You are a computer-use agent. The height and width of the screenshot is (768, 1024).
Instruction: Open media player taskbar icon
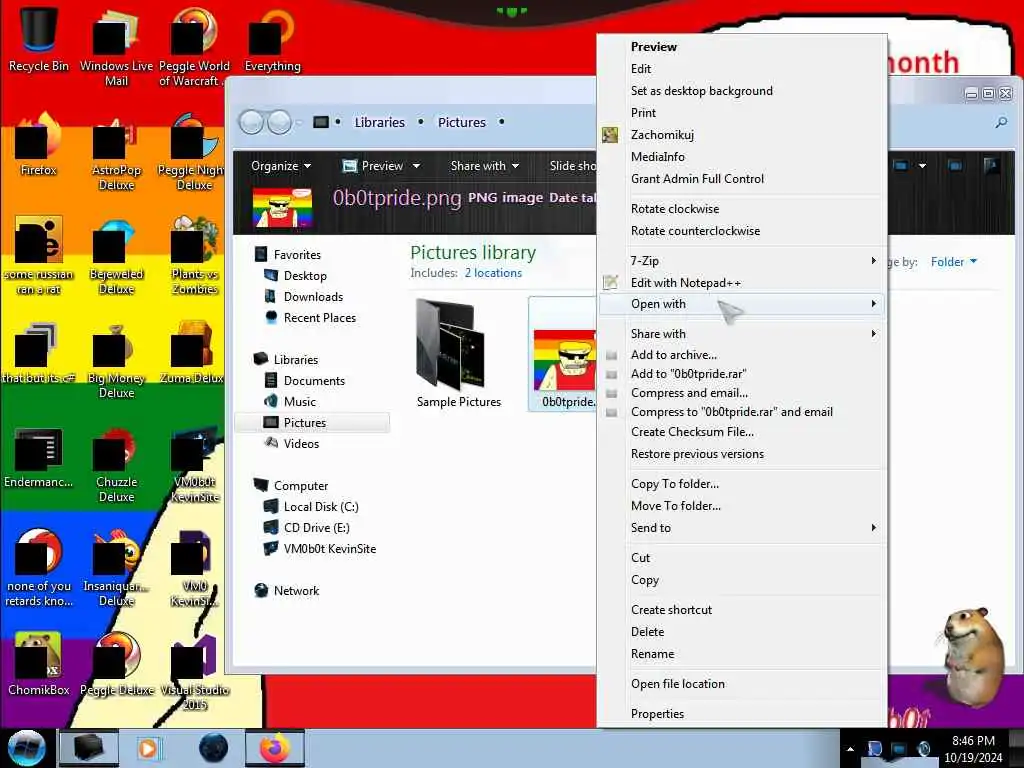click(x=148, y=748)
